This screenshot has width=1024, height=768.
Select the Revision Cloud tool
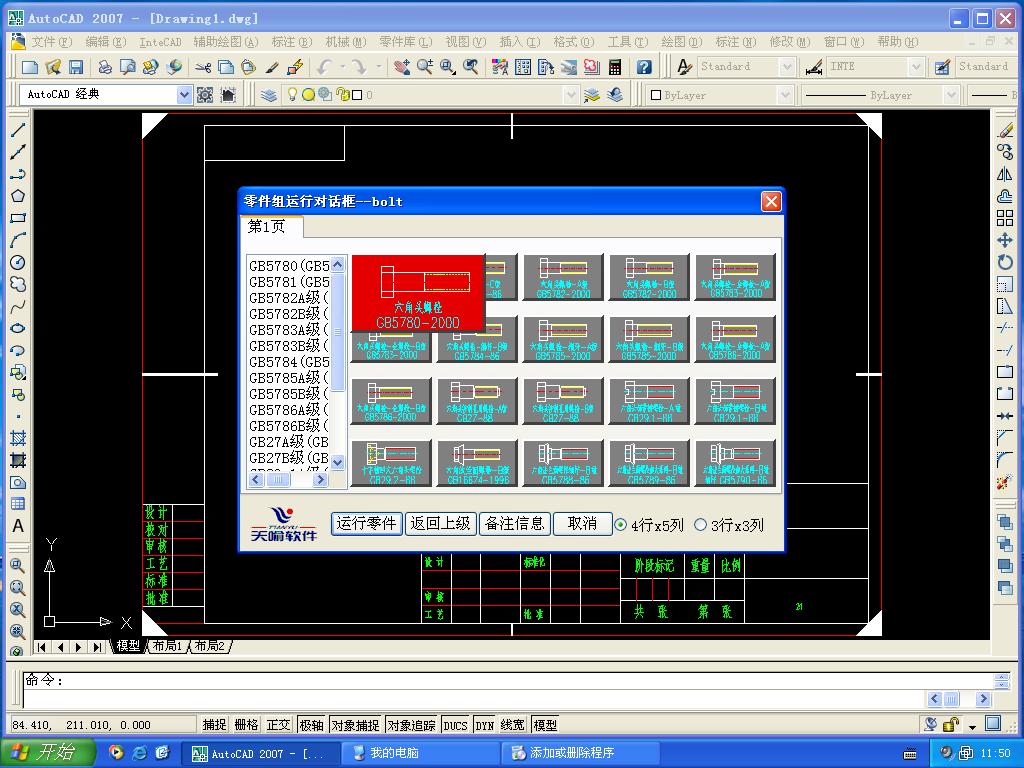18,284
